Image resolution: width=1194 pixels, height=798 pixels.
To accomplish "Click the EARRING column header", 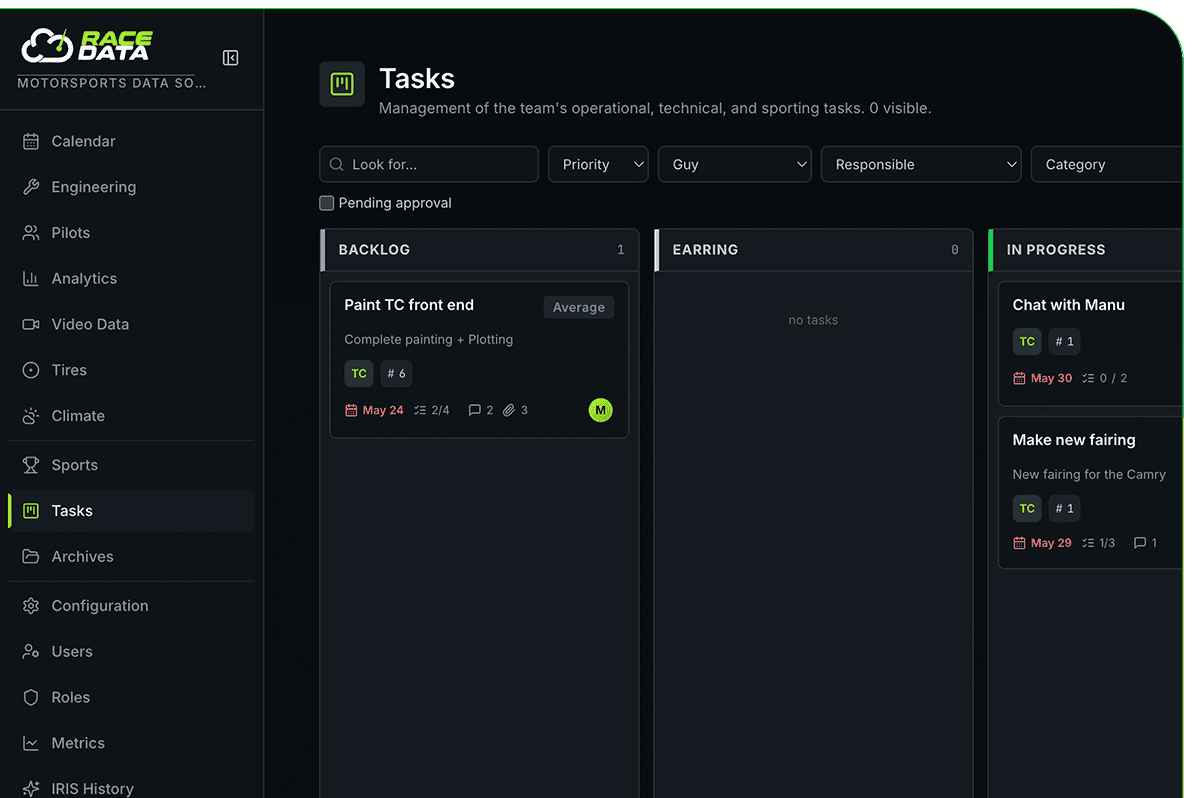I will 813,250.
